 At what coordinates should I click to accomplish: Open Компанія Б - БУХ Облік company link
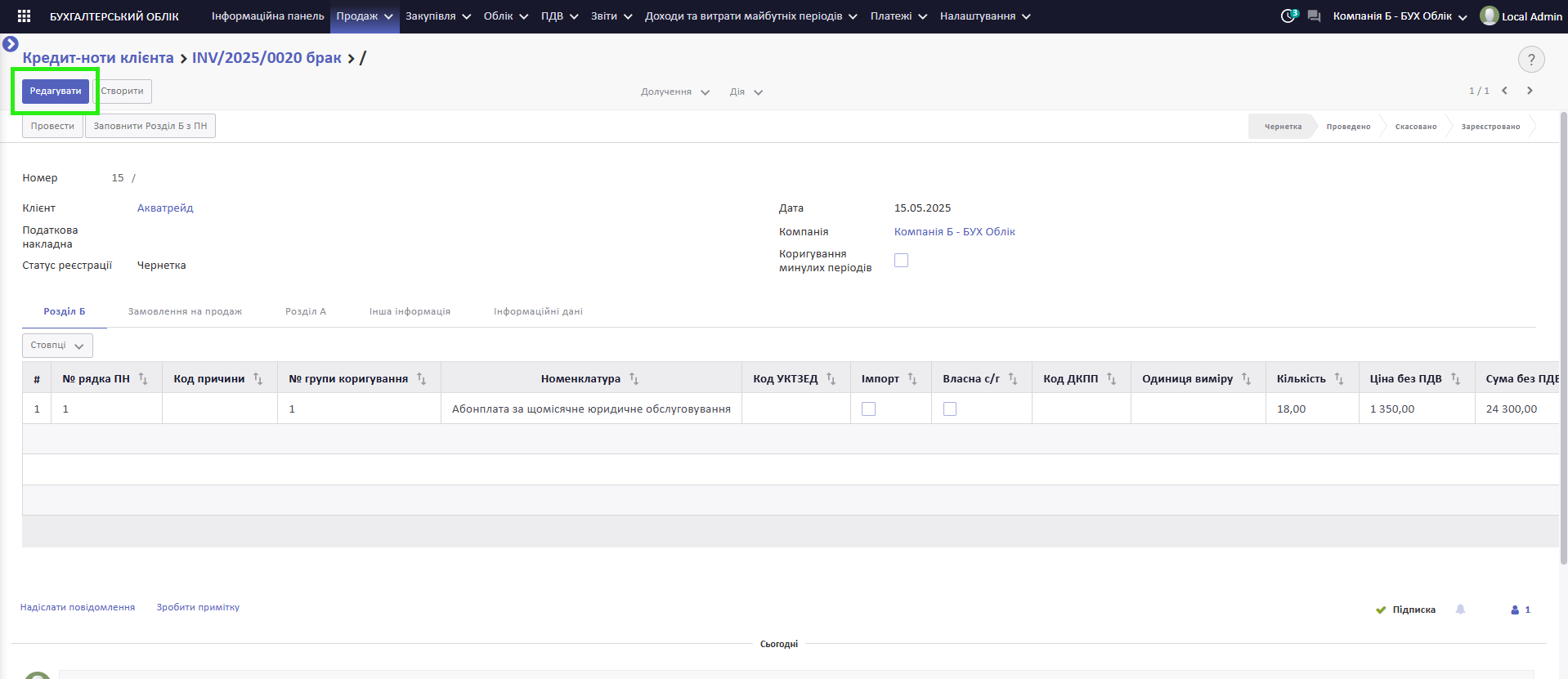click(955, 231)
